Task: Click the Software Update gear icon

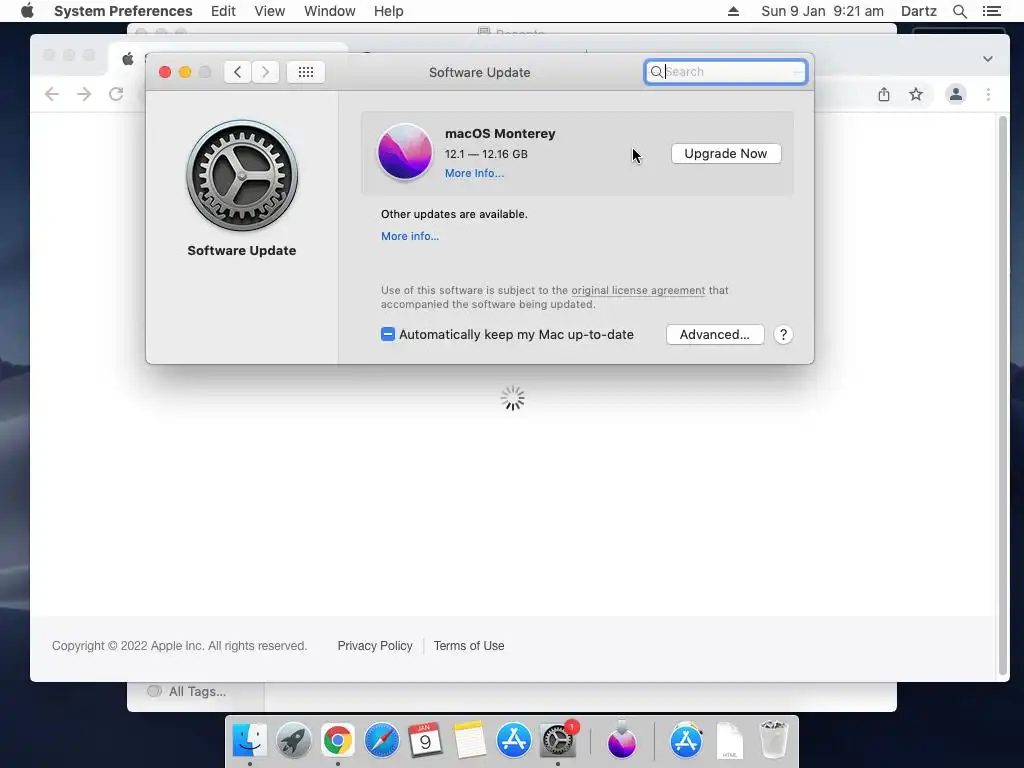Action: coord(242,175)
